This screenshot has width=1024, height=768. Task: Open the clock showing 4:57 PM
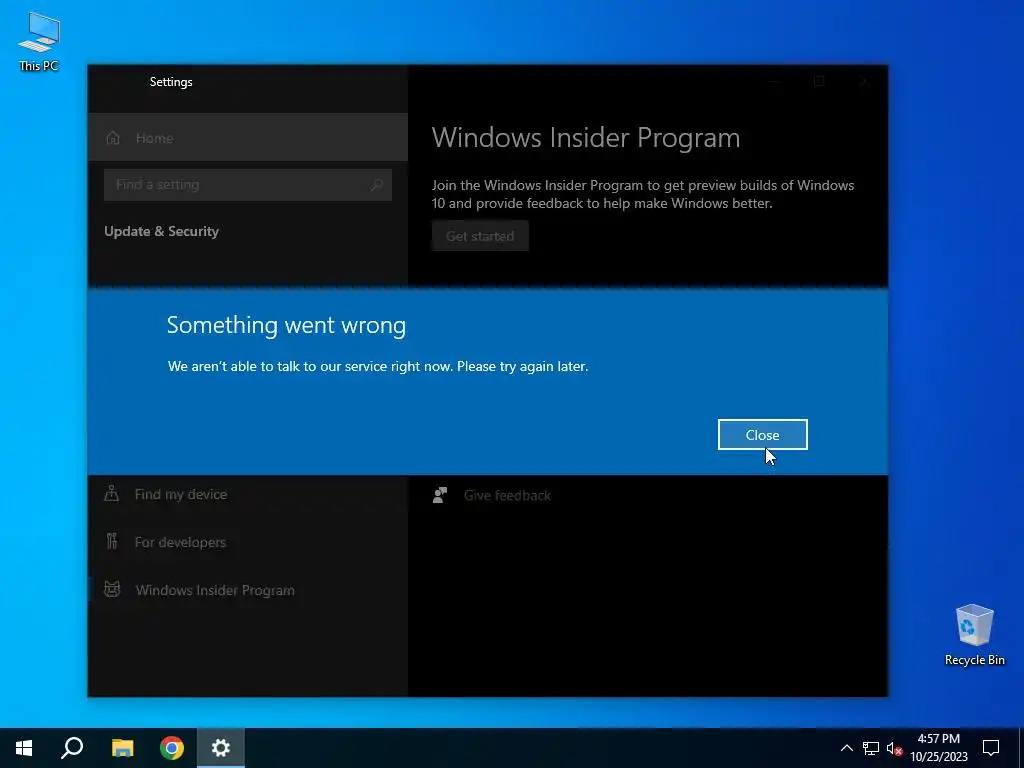(938, 748)
